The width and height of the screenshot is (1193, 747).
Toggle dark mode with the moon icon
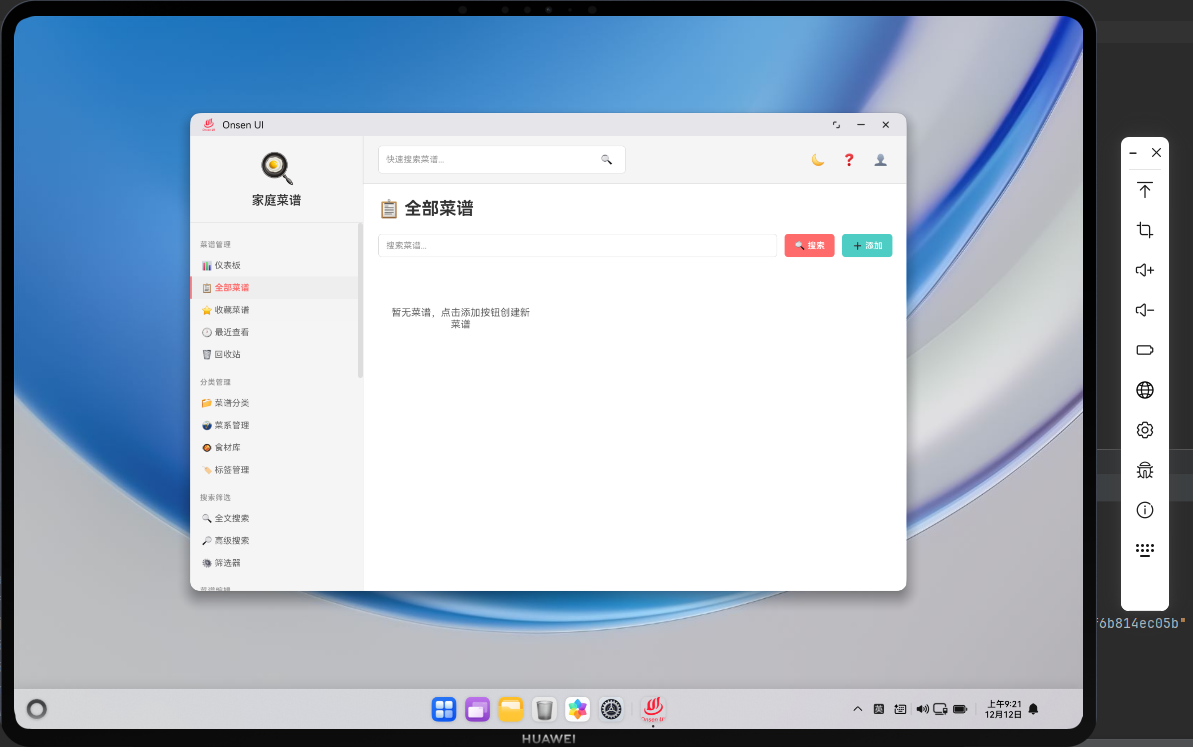817,159
